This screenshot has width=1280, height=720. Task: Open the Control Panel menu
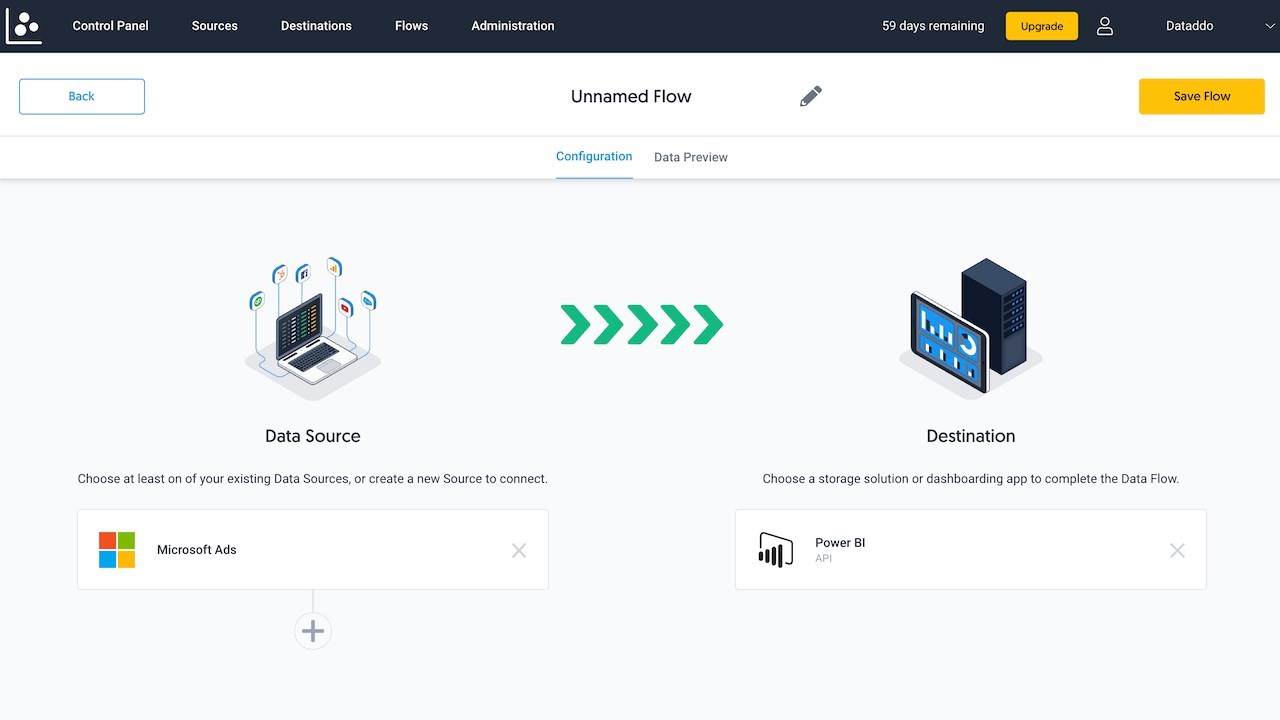(x=110, y=26)
